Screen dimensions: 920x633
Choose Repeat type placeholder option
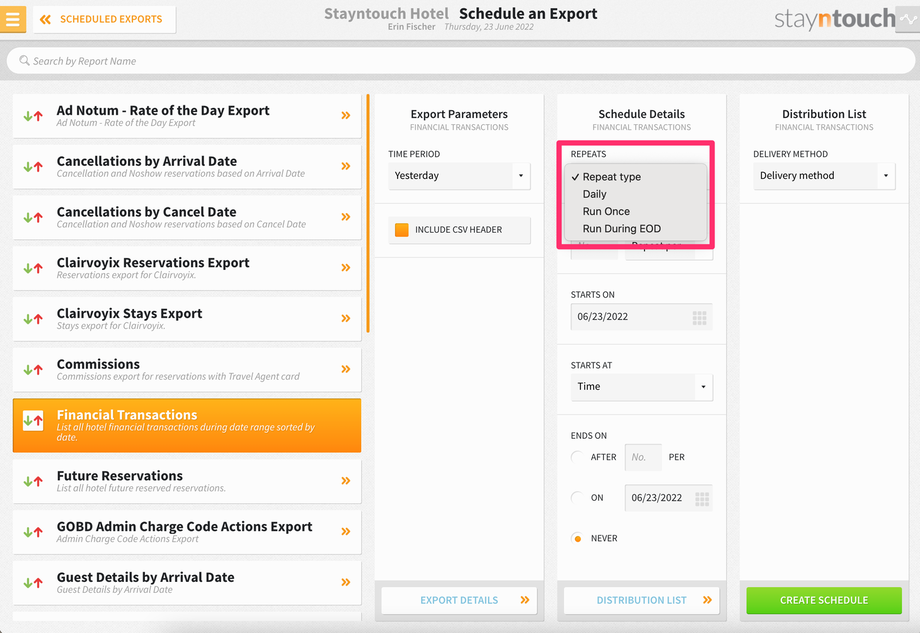635,177
